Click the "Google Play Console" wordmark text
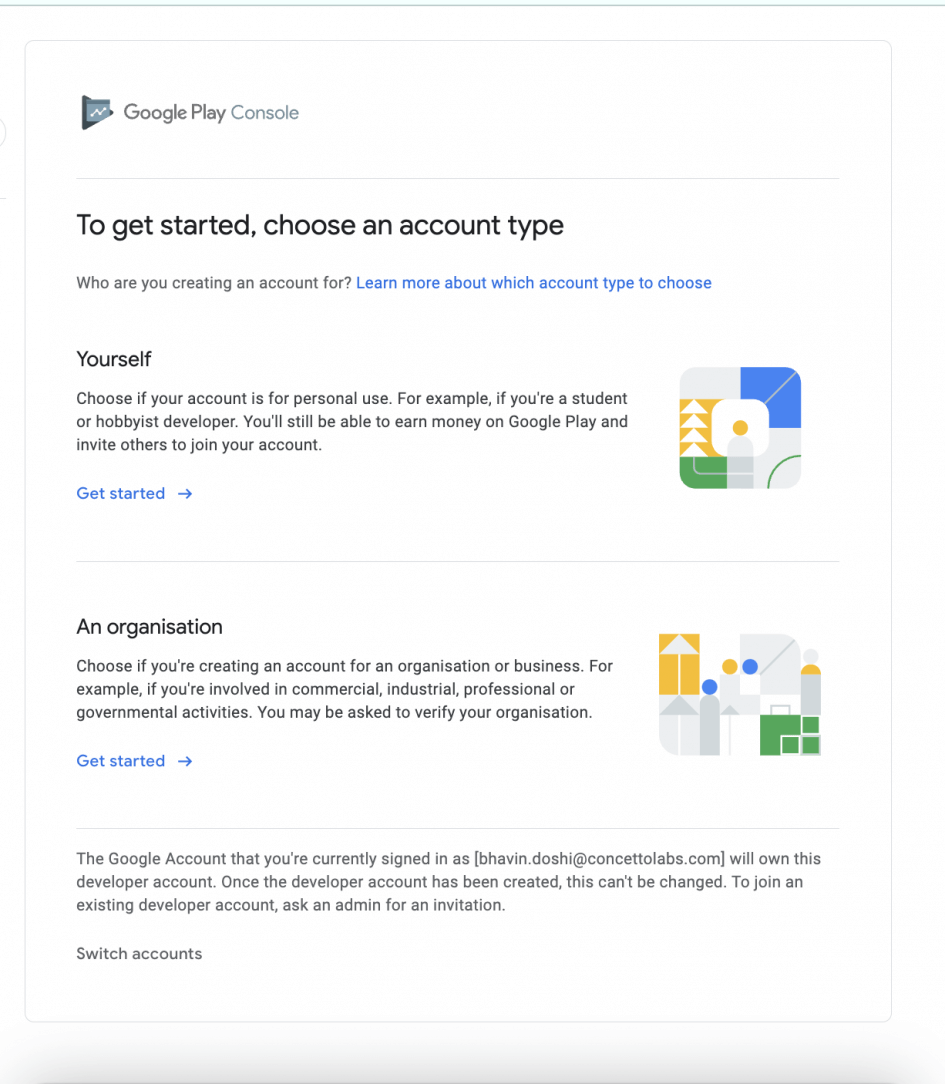 (211, 113)
